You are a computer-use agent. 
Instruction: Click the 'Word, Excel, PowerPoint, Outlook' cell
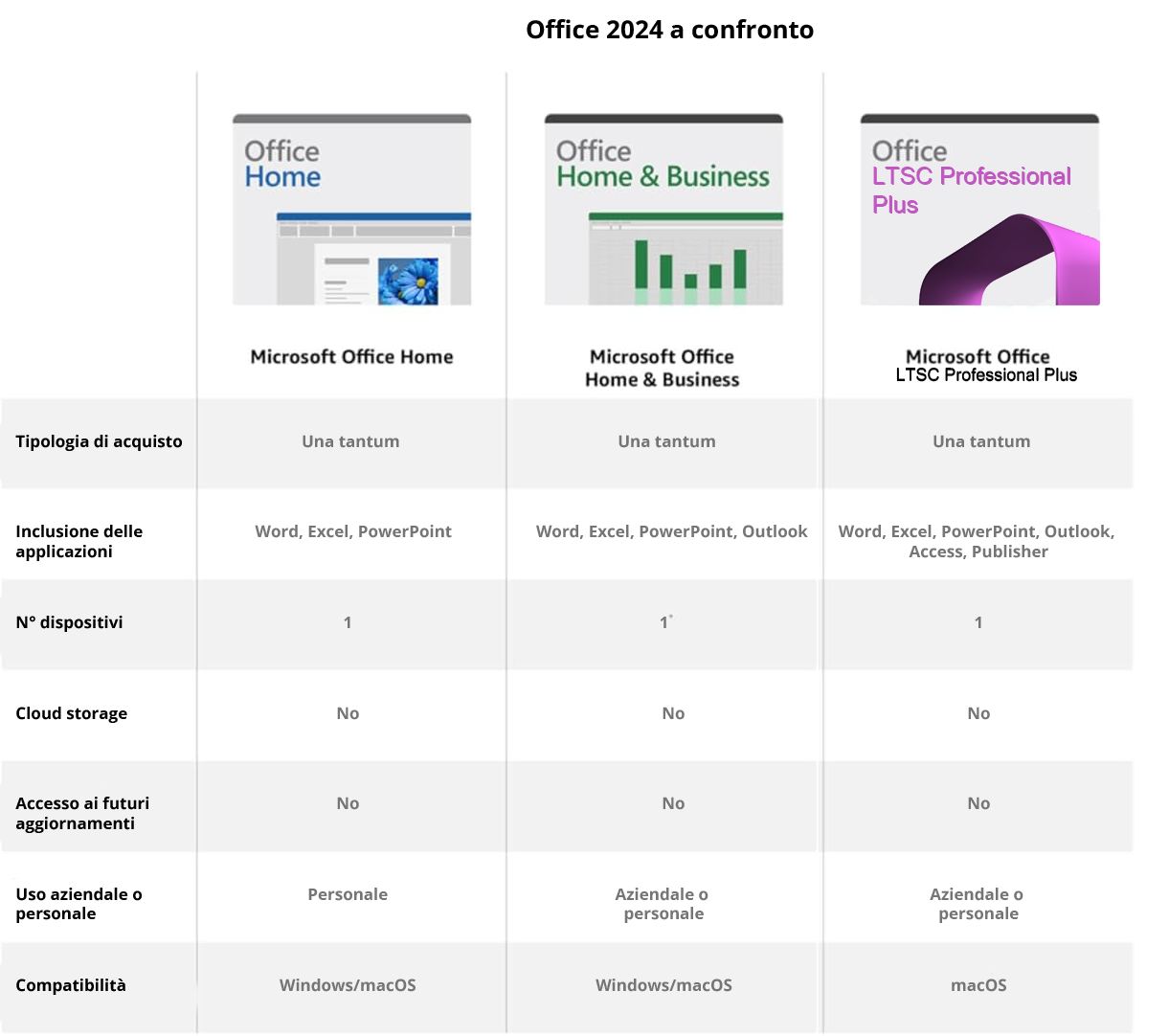671,531
